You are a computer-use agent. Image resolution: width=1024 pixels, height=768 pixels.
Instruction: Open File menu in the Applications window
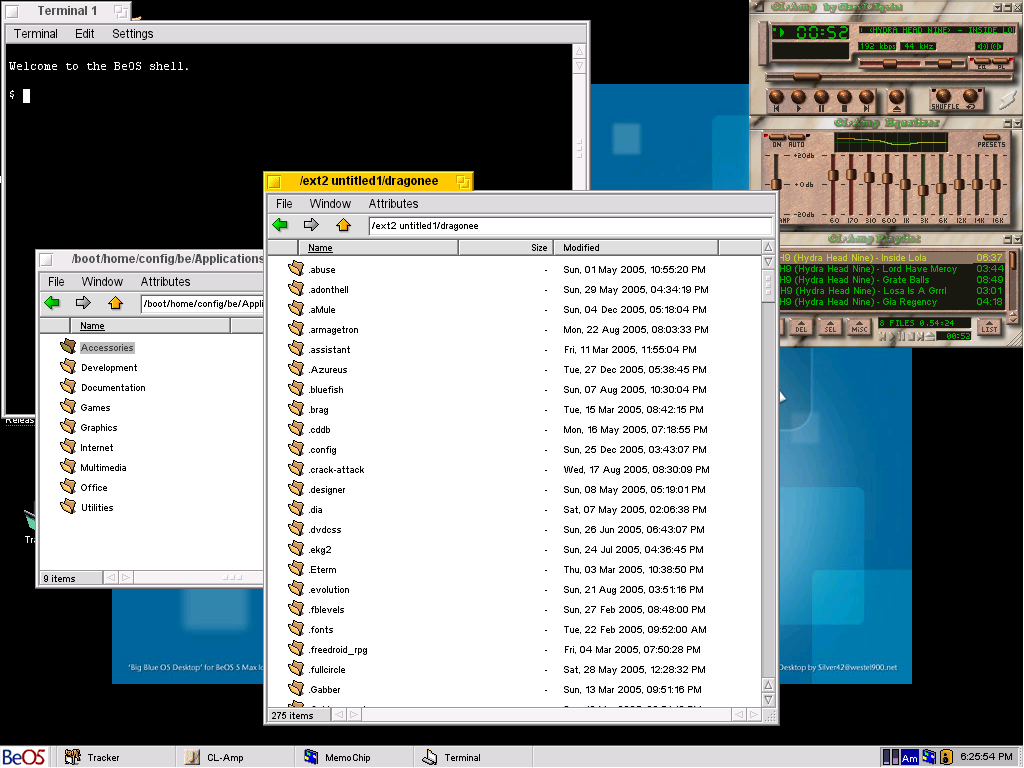pos(56,281)
